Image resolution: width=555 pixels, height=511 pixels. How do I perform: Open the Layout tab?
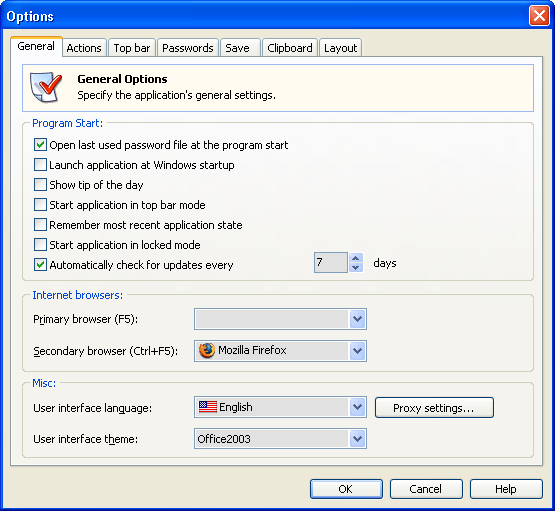pyautogui.click(x=341, y=48)
